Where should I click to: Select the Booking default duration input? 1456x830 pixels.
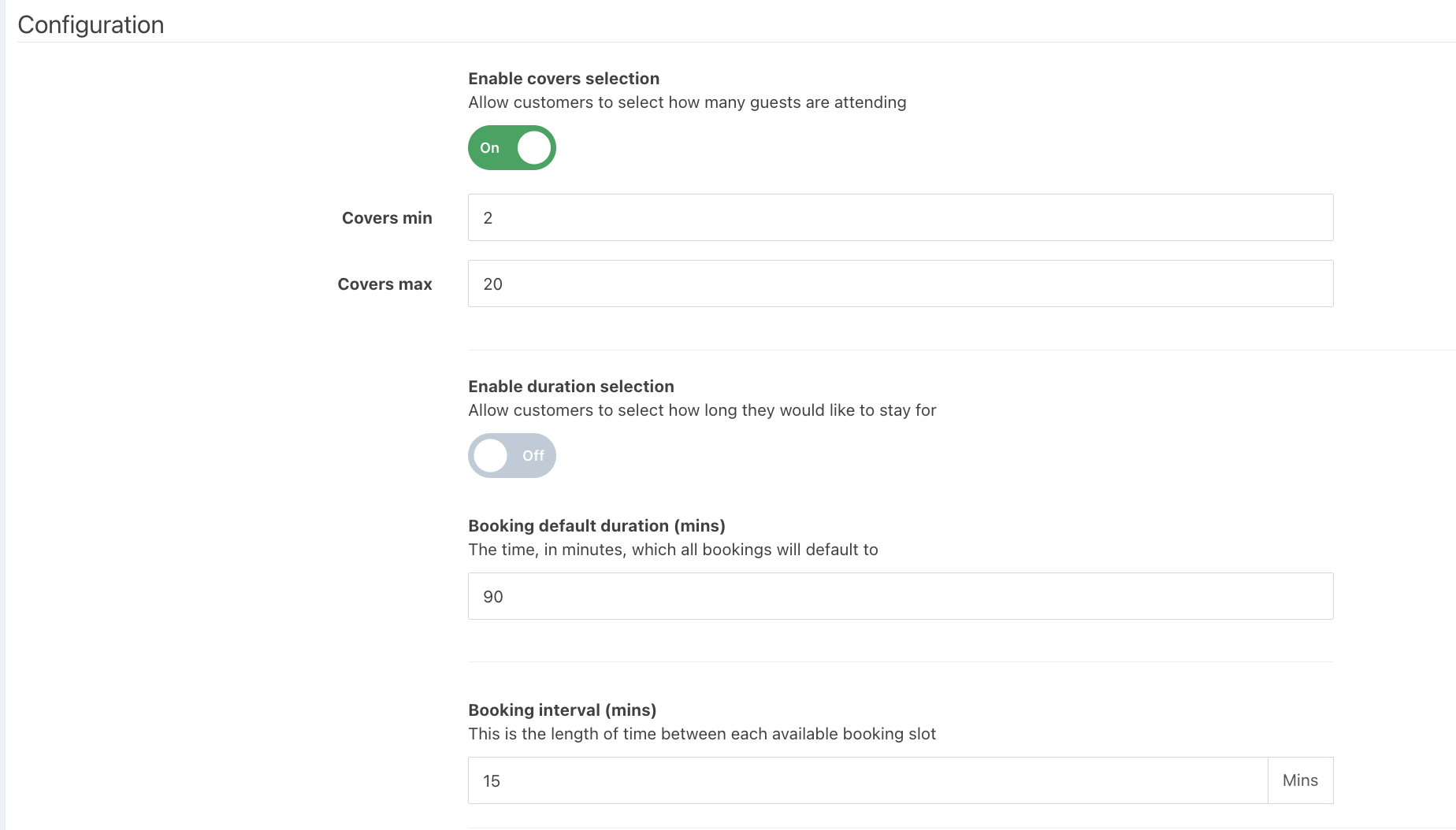pyautogui.click(x=900, y=596)
